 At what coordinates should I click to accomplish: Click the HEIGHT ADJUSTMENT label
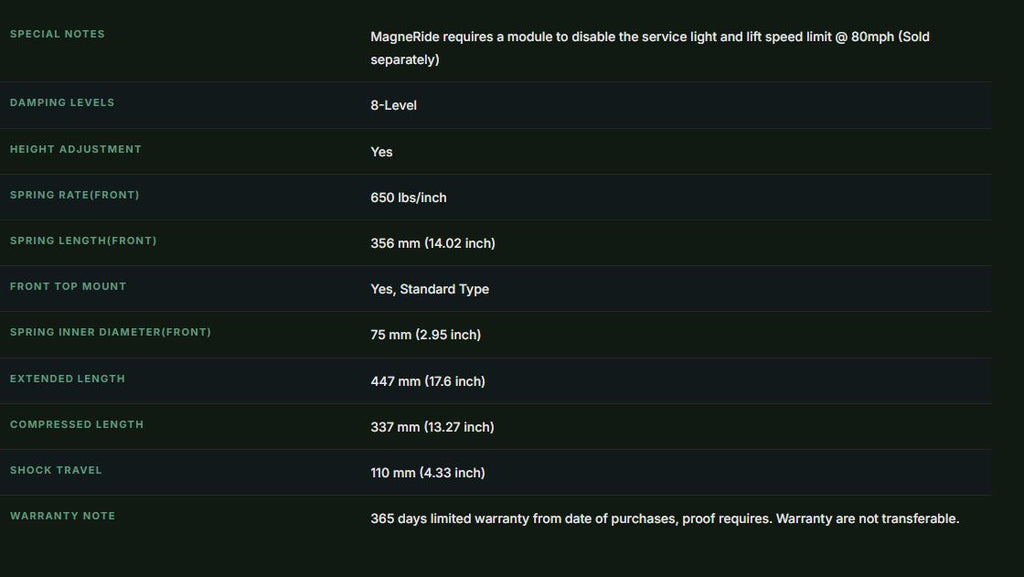tap(75, 149)
